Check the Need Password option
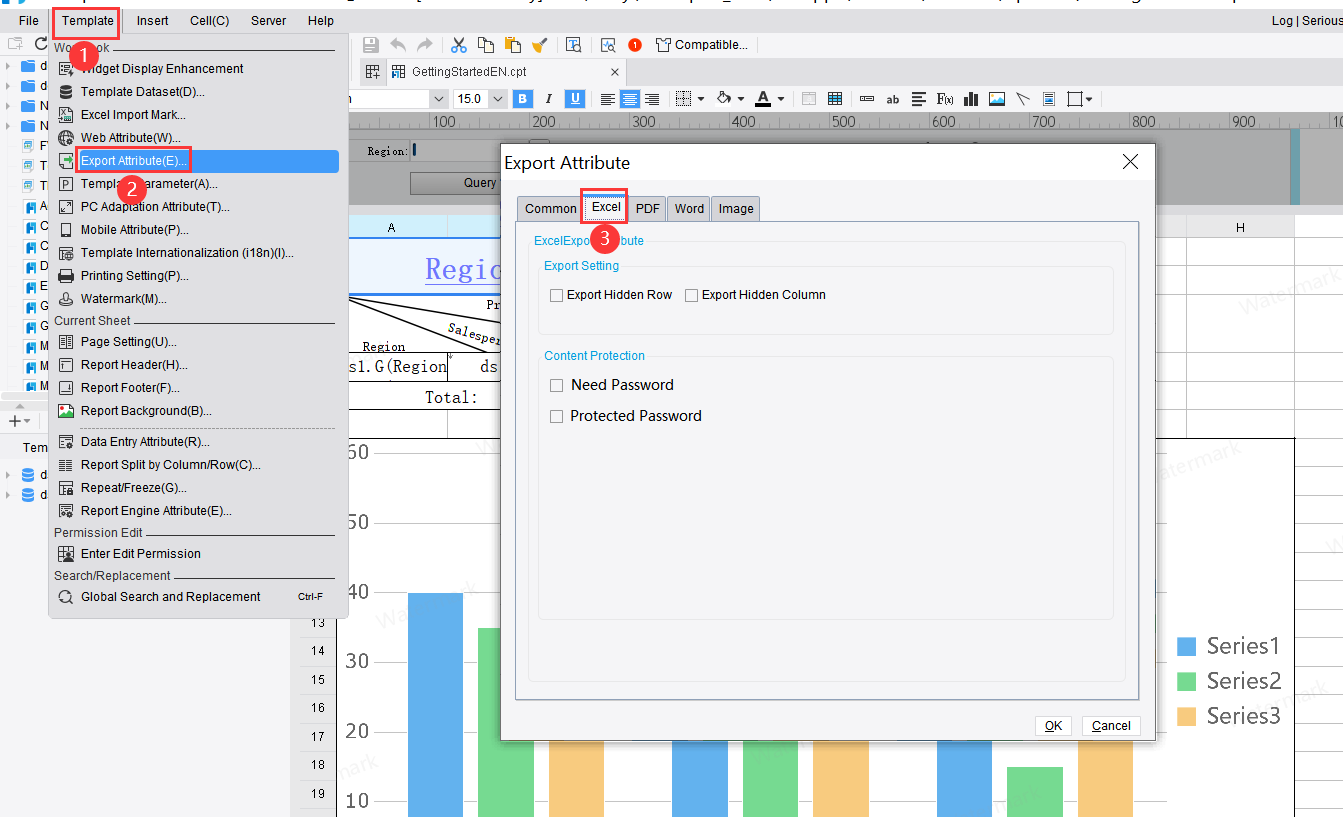This screenshot has width=1343, height=817. tap(556, 385)
